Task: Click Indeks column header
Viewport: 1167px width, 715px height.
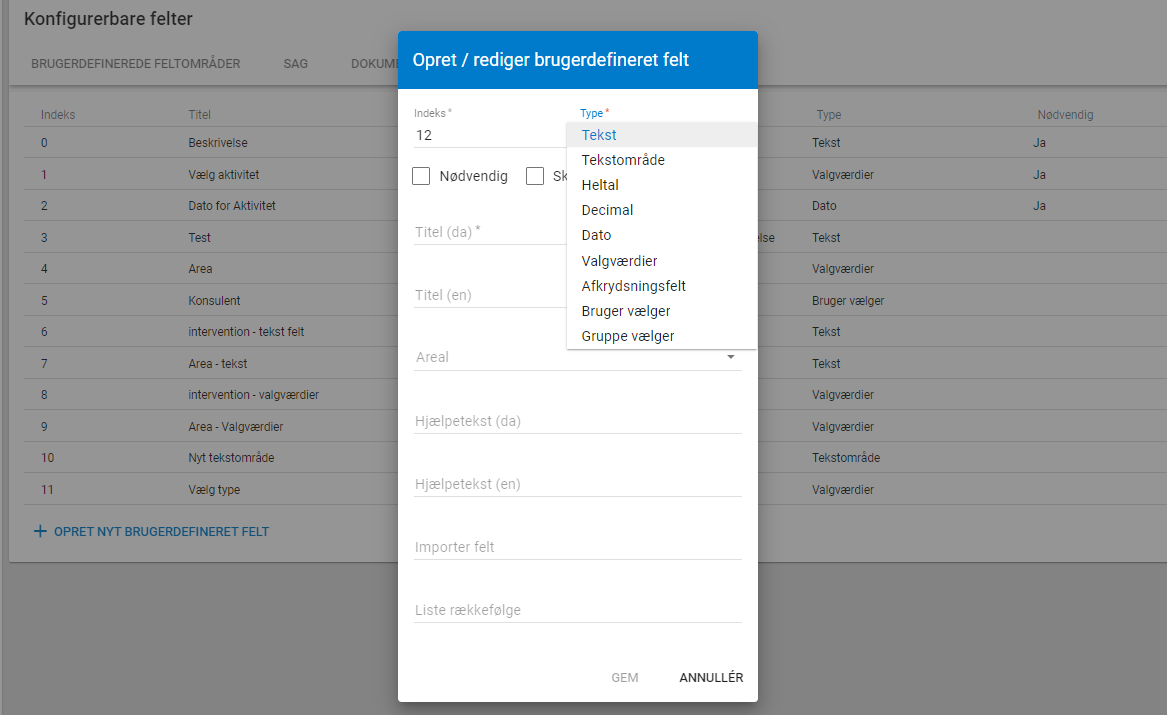Action: pyautogui.click(x=58, y=115)
